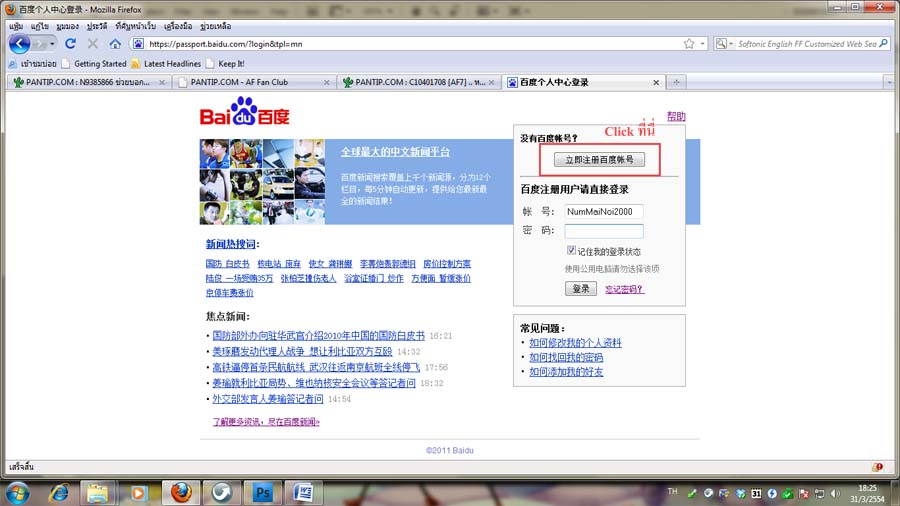Toggle the 记住我的登录状态 checkbox
The width and height of the screenshot is (900, 506).
pyautogui.click(x=571, y=250)
